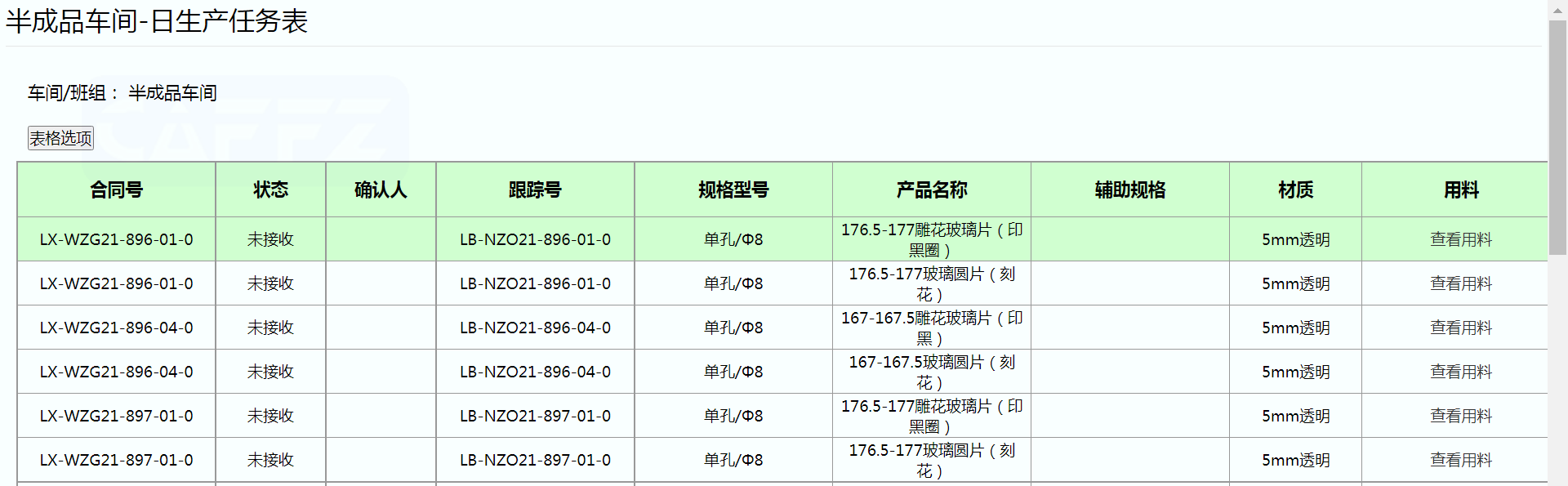Viewport: 1568px width, 486px height.
Task: Open 查看用料 for 897-01-0 玻璃圆片（刻花）row
Action: click(1461, 460)
